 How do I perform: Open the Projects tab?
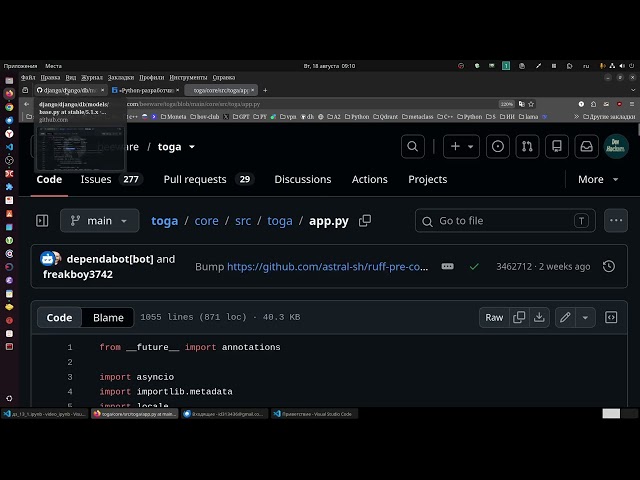[x=427, y=179]
